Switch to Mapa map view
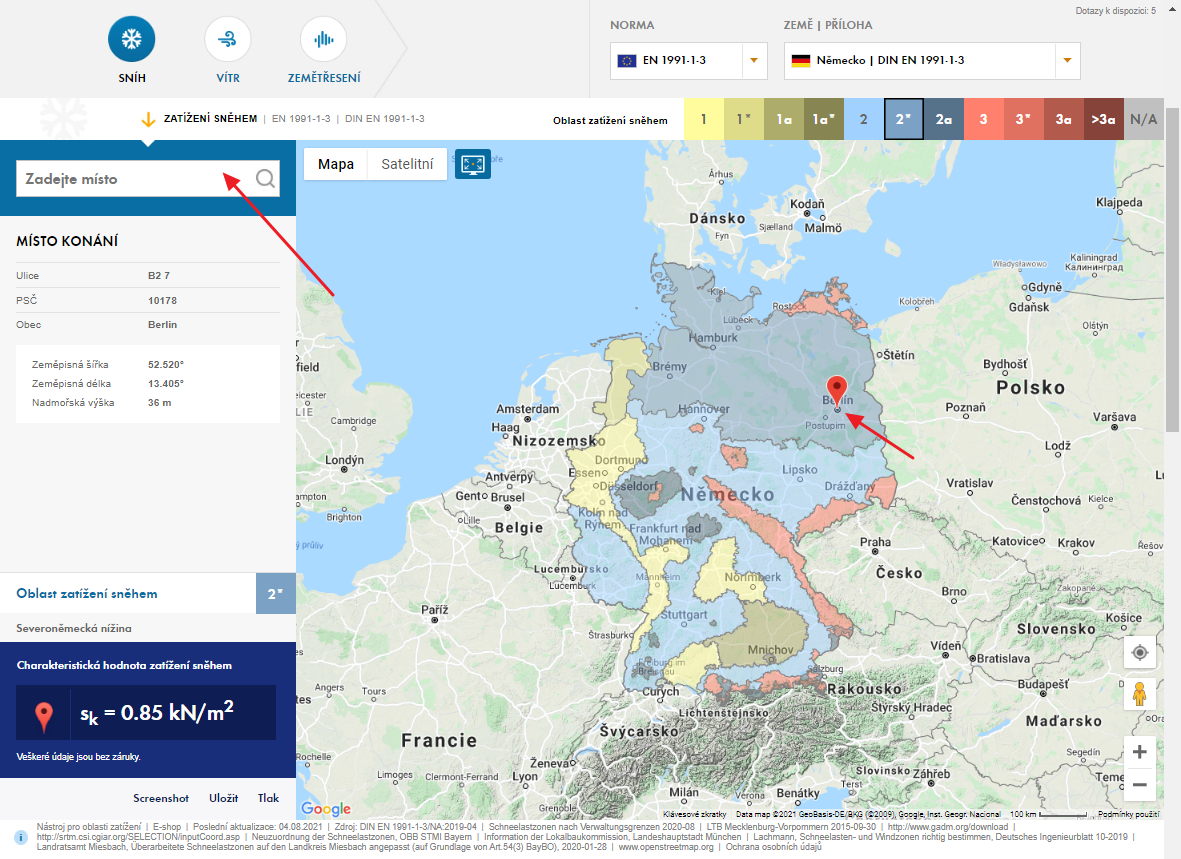 pos(336,164)
